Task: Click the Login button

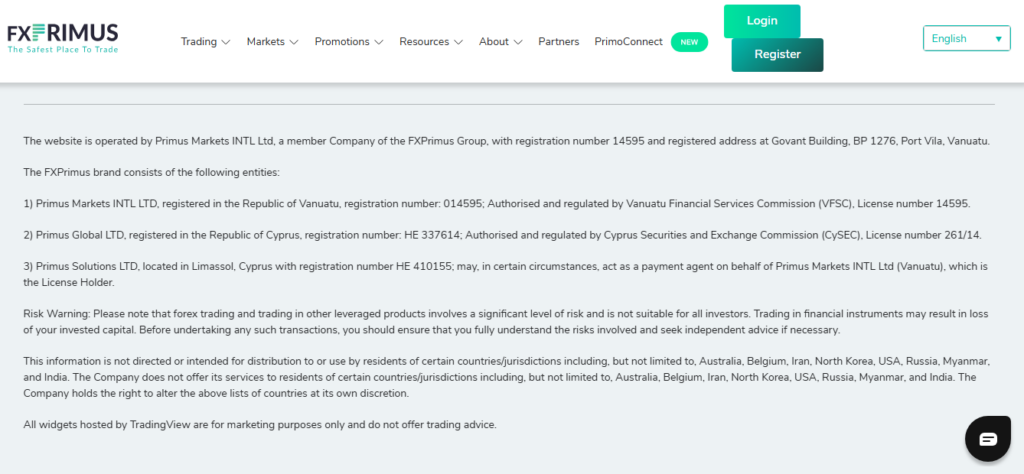Action: click(762, 21)
